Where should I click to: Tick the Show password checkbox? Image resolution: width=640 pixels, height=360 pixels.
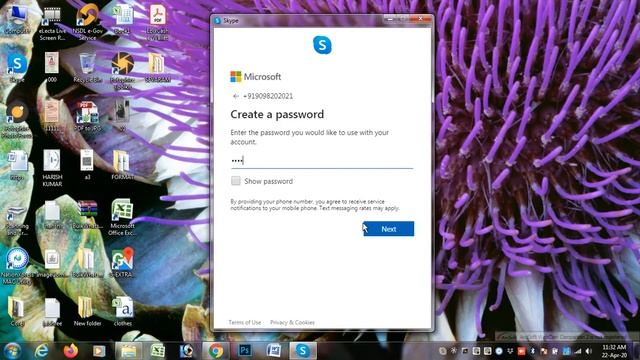(236, 181)
